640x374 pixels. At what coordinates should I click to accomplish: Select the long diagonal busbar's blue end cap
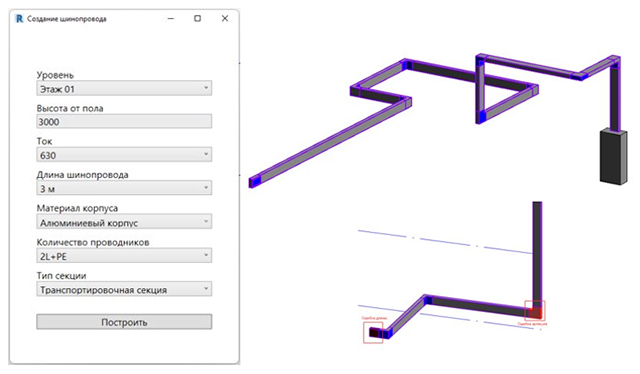(254, 181)
